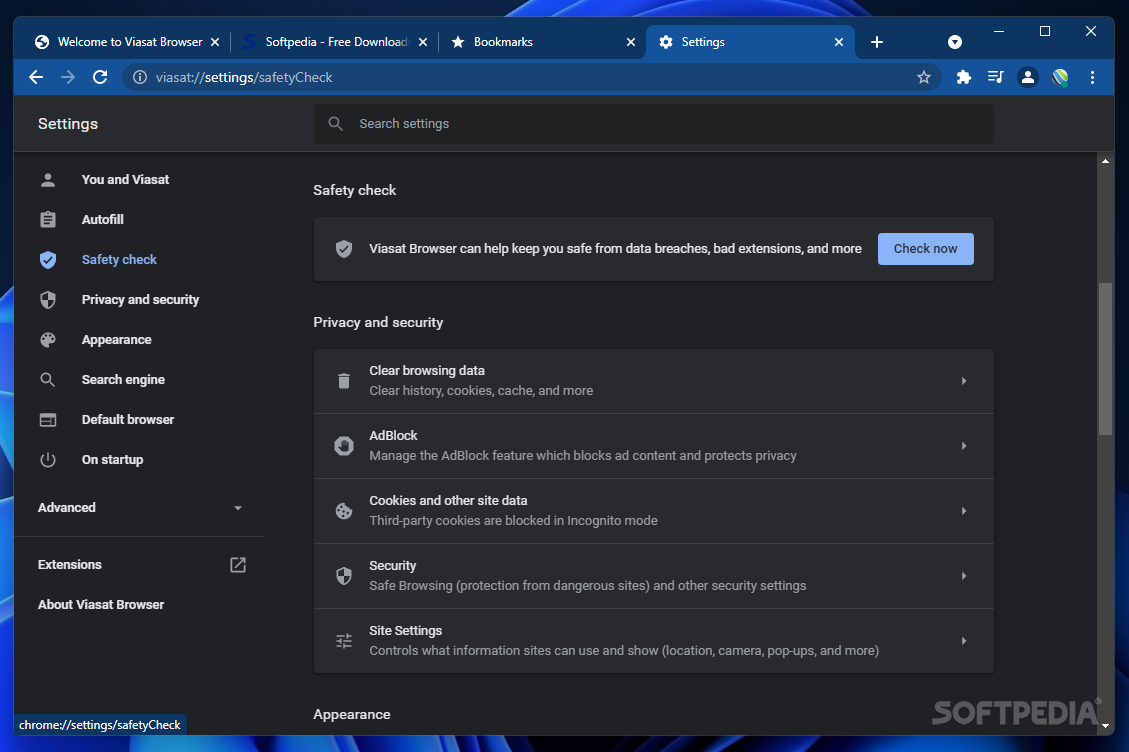Screen dimensions: 1129x752
Task: Click the external link icon next to Extensions
Action: coord(238,565)
